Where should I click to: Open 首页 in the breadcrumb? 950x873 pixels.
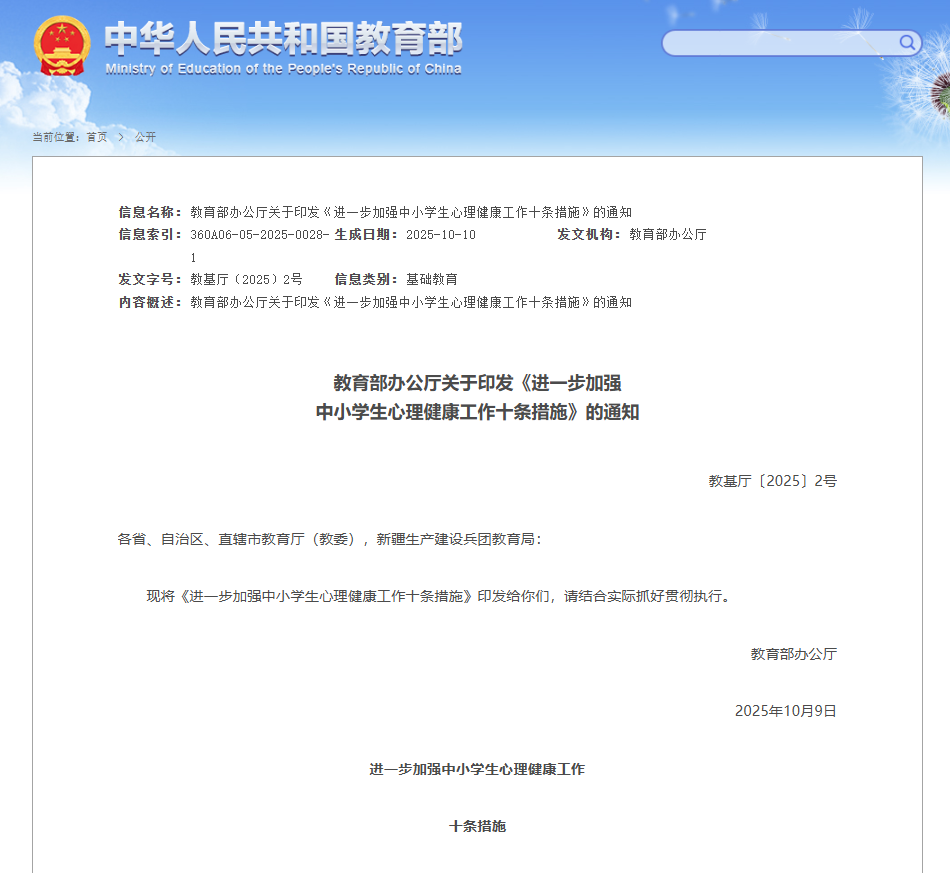(97, 137)
